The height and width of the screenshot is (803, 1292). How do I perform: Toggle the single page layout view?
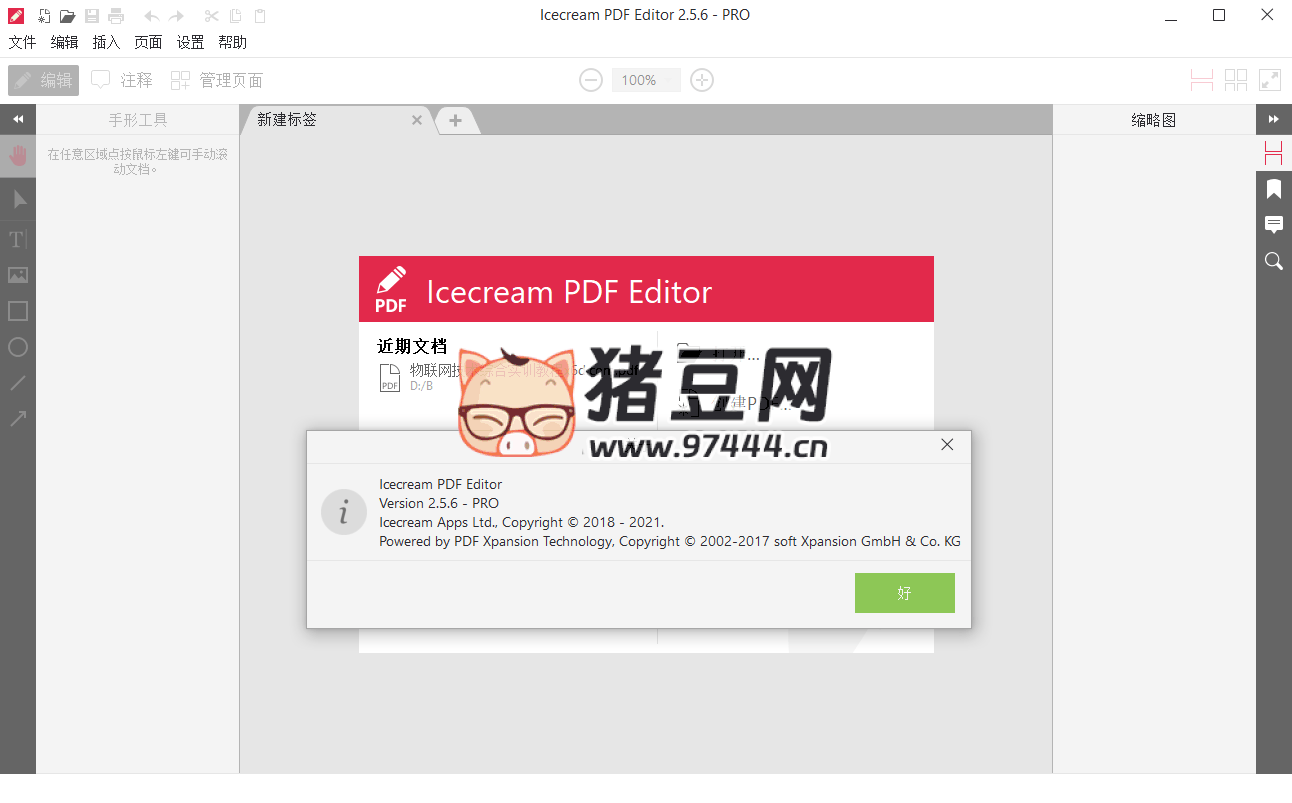tap(1201, 79)
